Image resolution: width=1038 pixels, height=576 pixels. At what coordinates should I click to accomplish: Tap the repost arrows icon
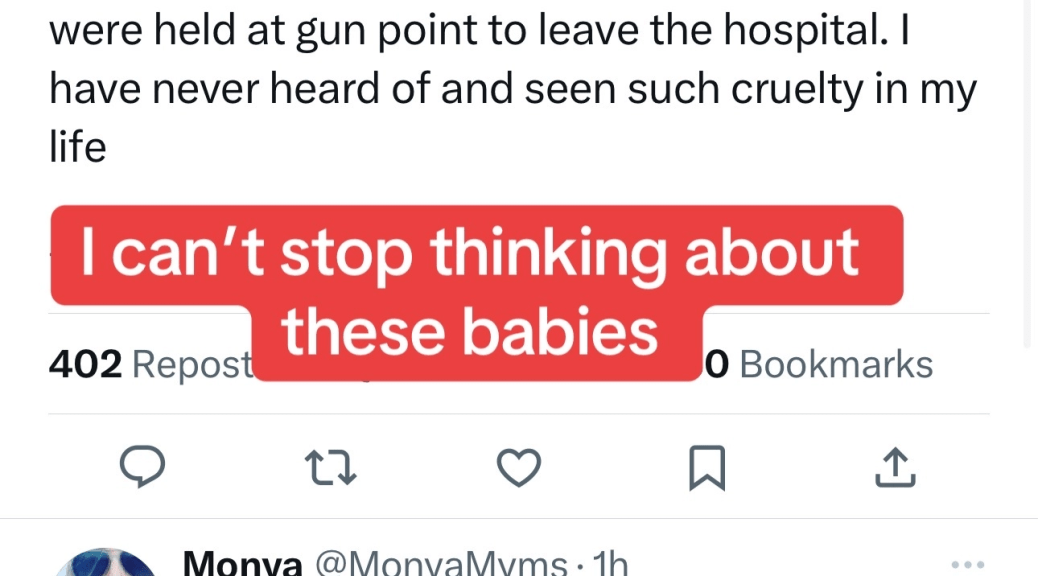[330, 466]
